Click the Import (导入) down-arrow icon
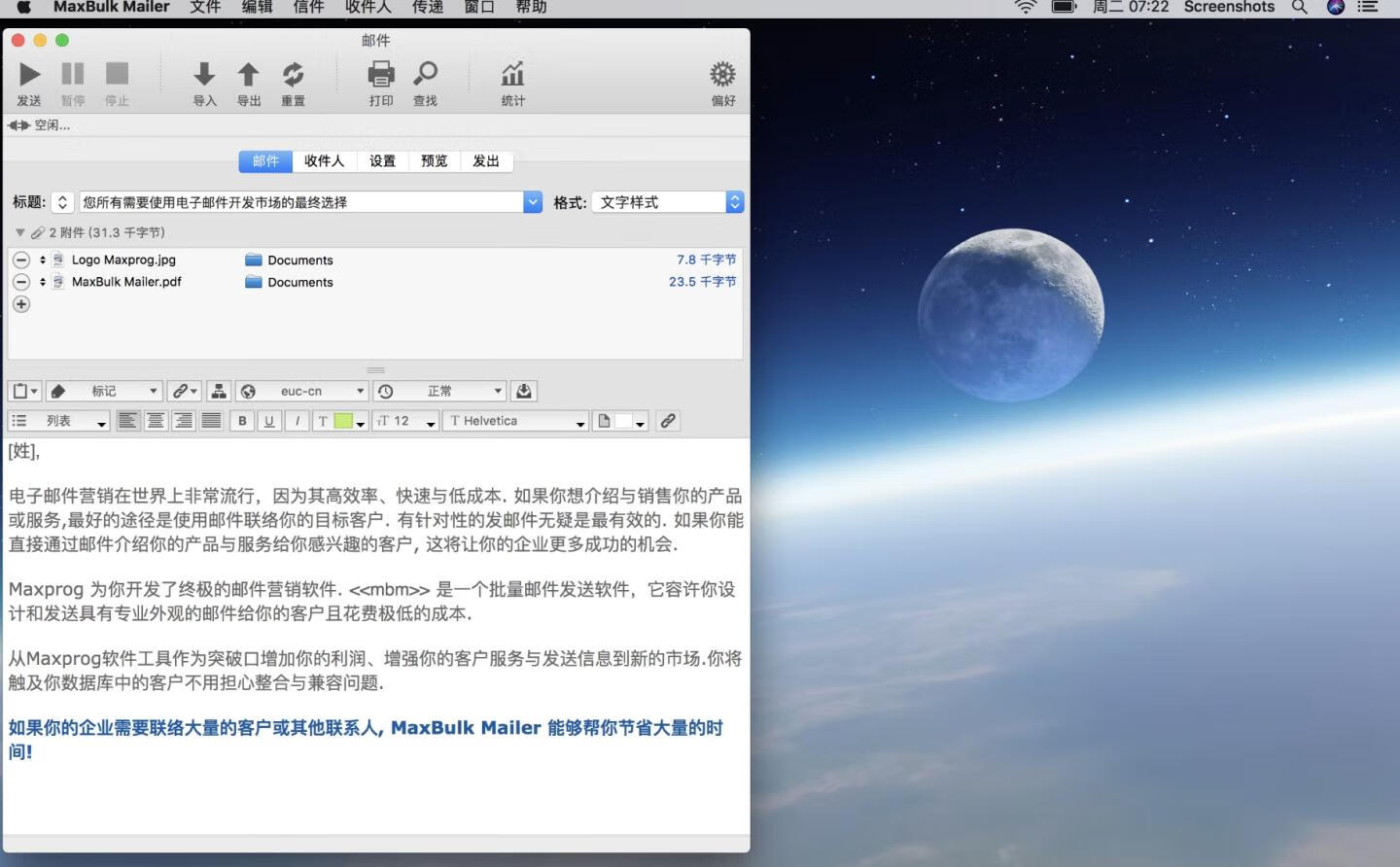 204,75
